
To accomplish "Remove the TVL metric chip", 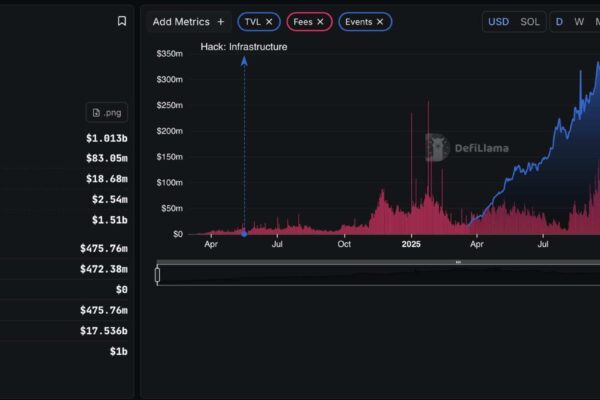I will tap(269, 21).
